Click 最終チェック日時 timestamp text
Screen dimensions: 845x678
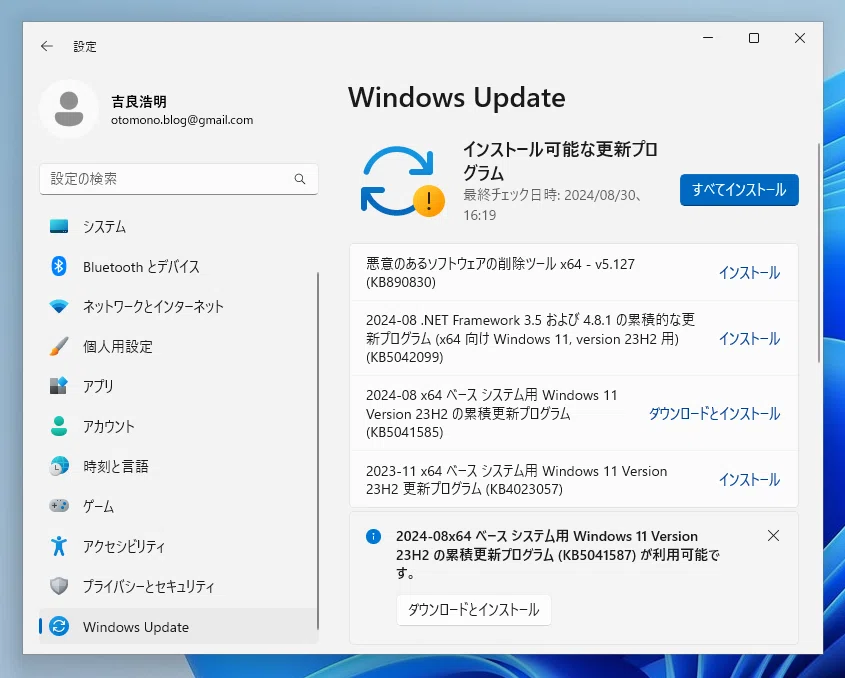pos(553,205)
